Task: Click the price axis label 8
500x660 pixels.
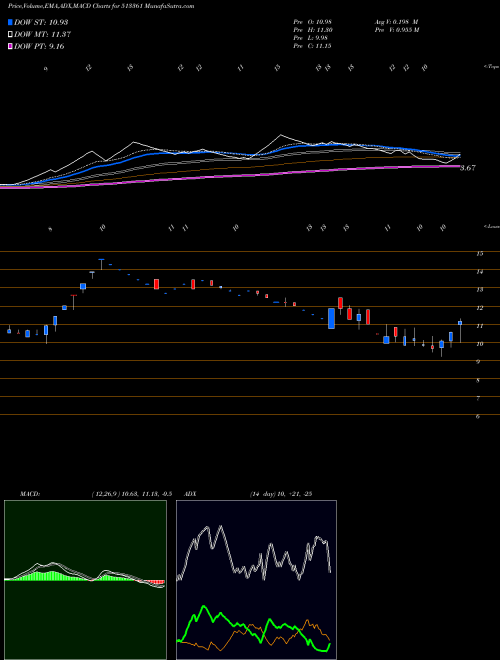Action: click(479, 381)
